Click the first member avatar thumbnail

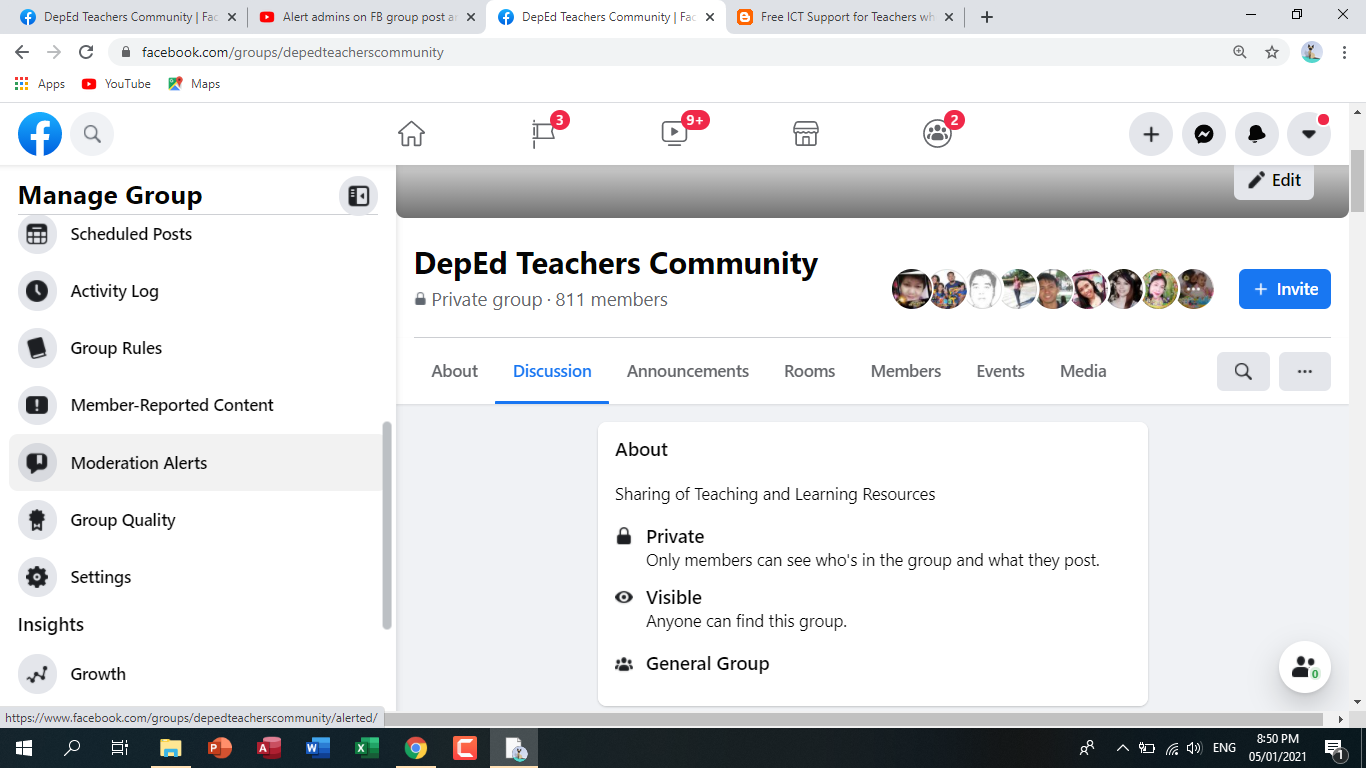912,289
